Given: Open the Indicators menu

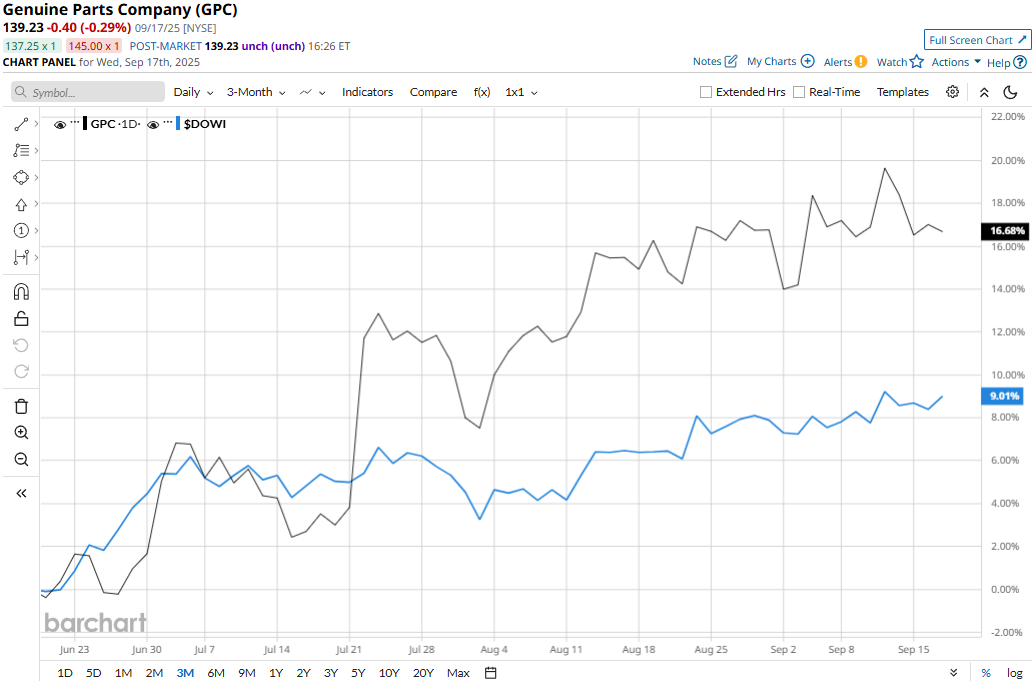Looking at the screenshot, I should click(368, 92).
